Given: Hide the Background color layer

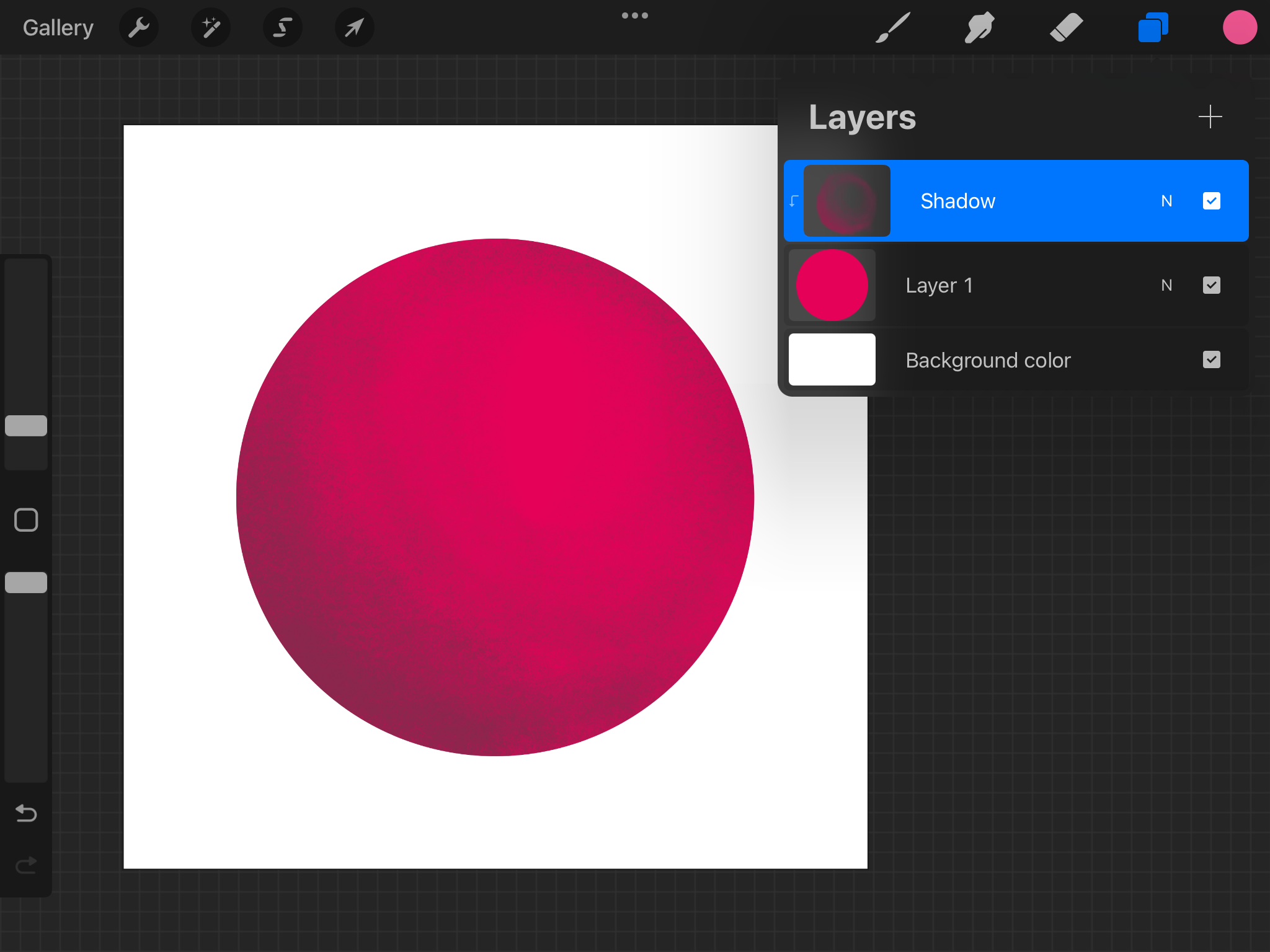Looking at the screenshot, I should click(1211, 359).
